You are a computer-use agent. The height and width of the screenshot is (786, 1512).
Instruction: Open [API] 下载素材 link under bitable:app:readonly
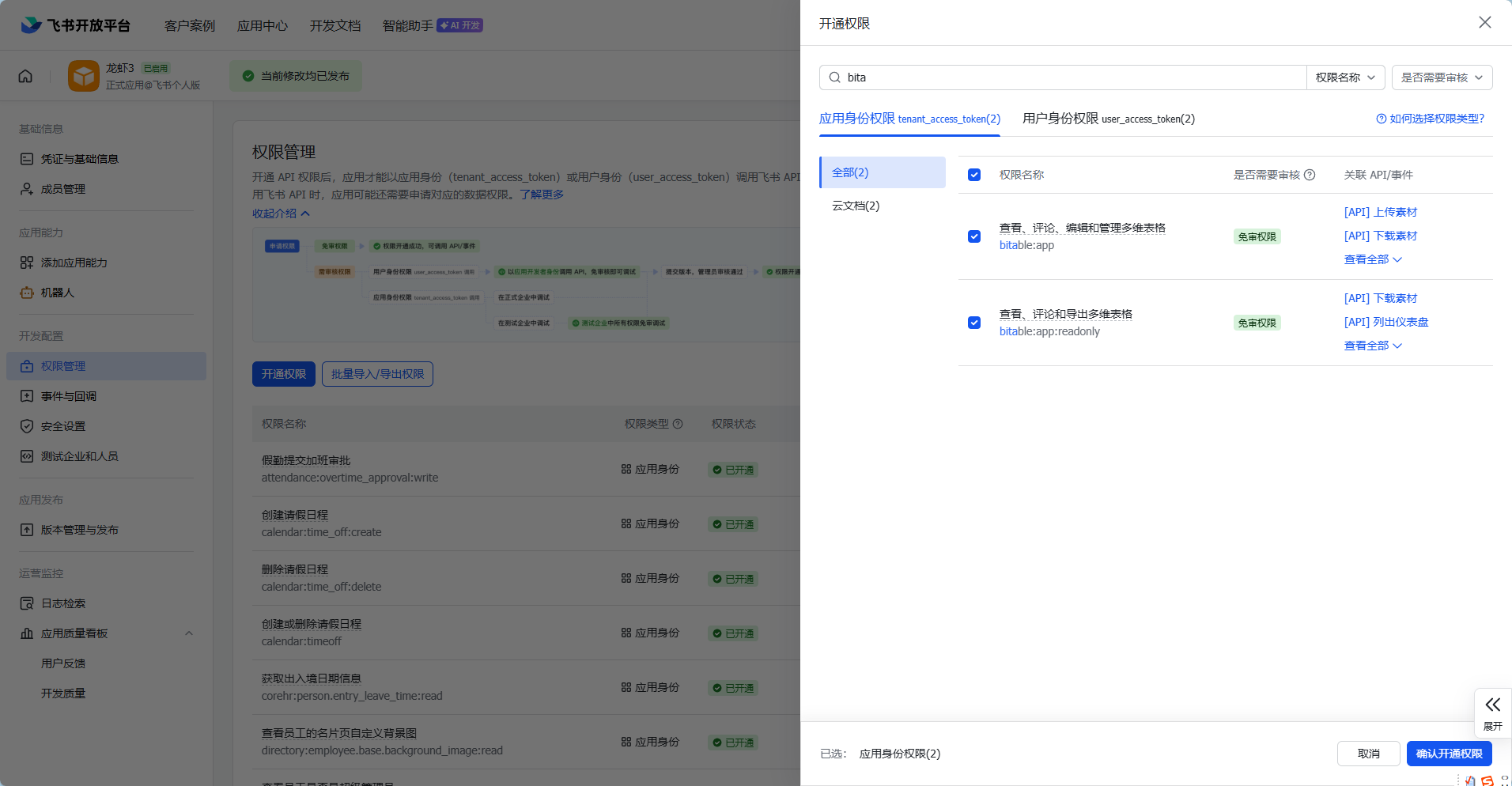click(x=1381, y=298)
